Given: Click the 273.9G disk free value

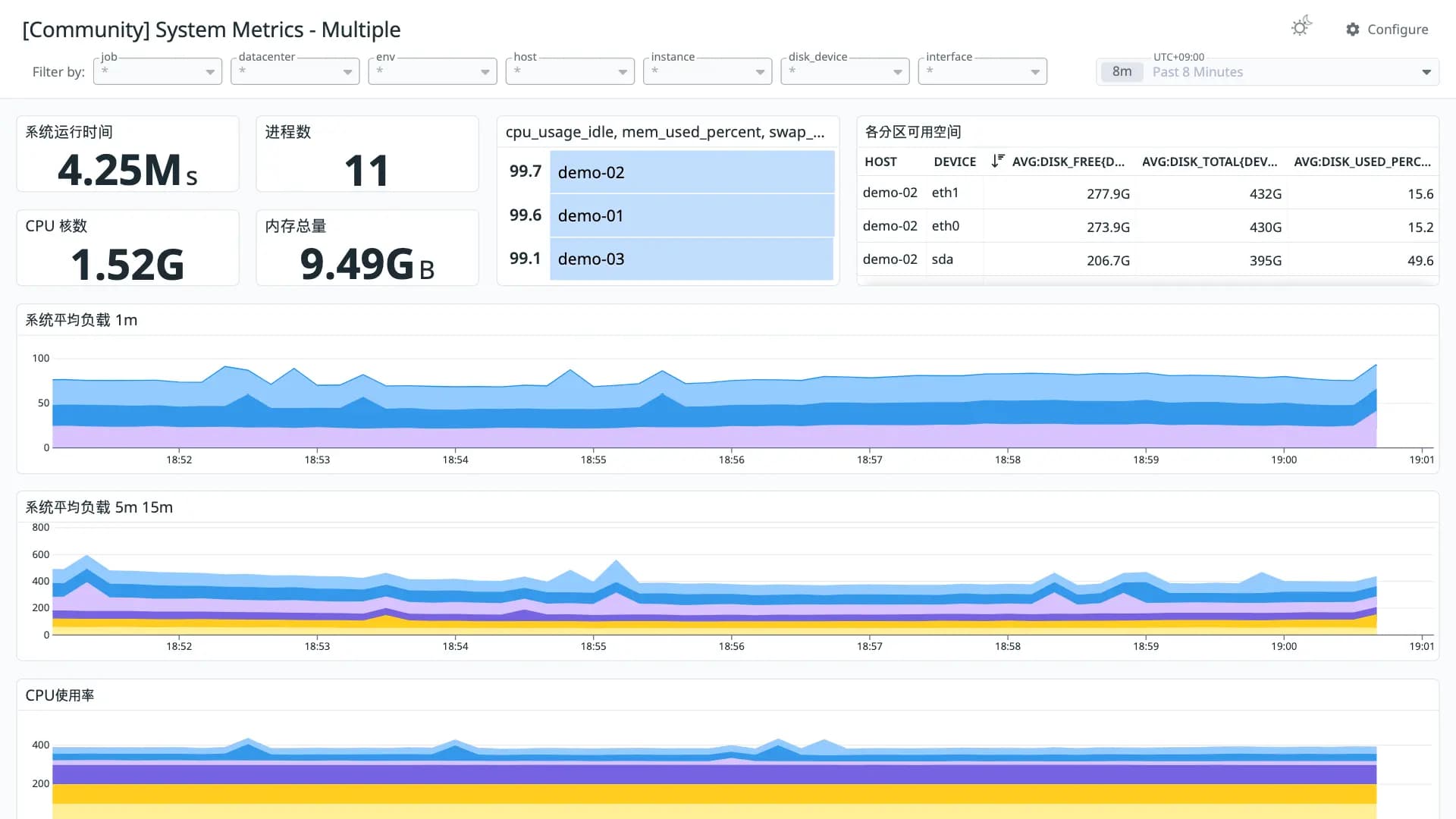Looking at the screenshot, I should (x=1108, y=227).
